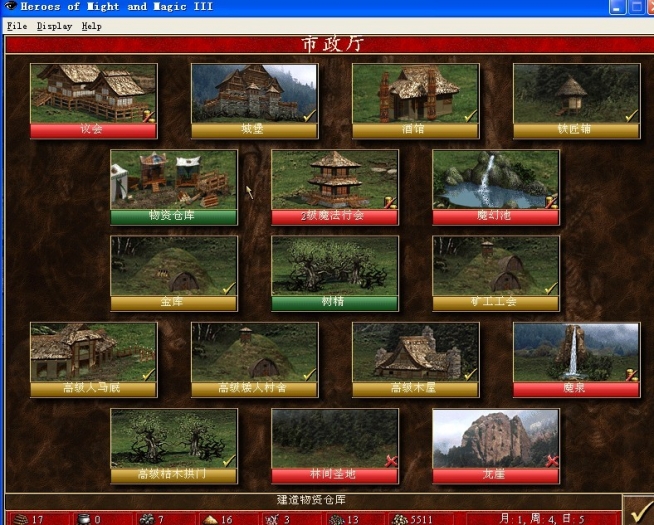
Task: Select the 2级魔法行会 mage guild
Action: pyautogui.click(x=335, y=180)
